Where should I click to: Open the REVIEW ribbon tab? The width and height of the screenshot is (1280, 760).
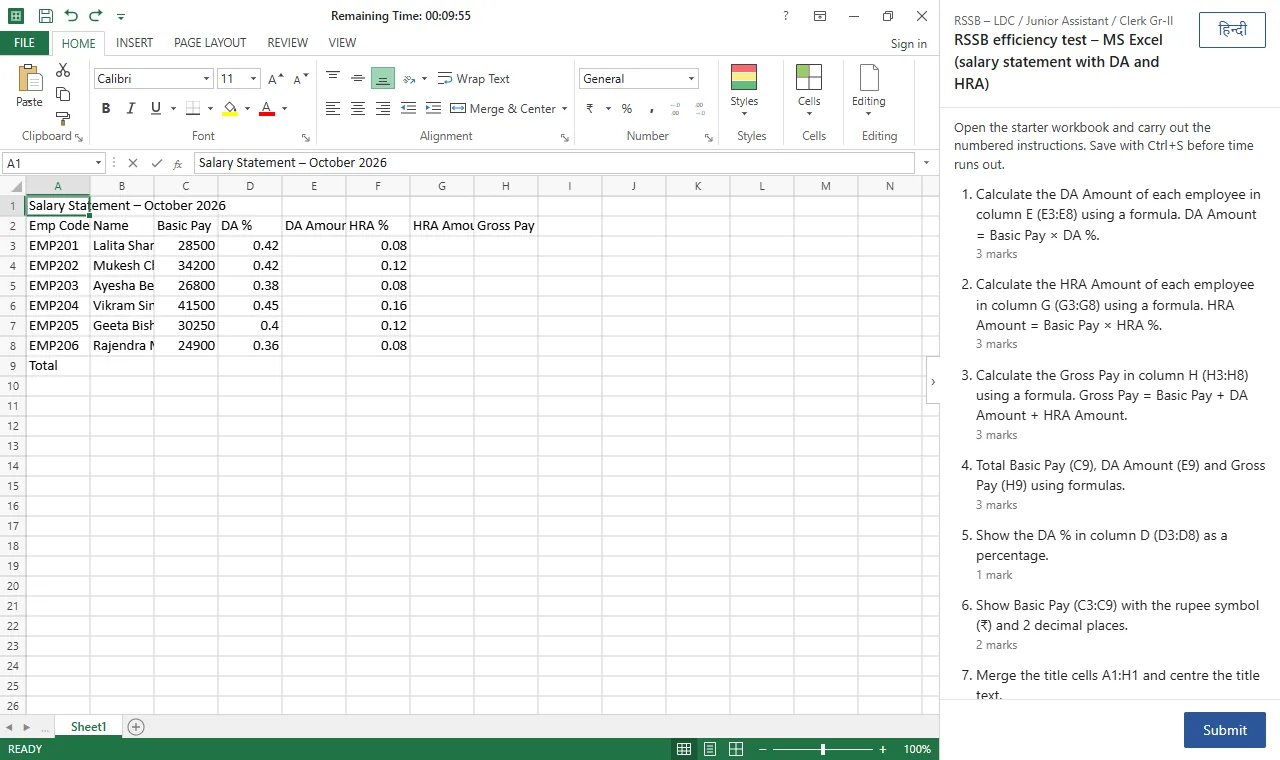(288, 43)
